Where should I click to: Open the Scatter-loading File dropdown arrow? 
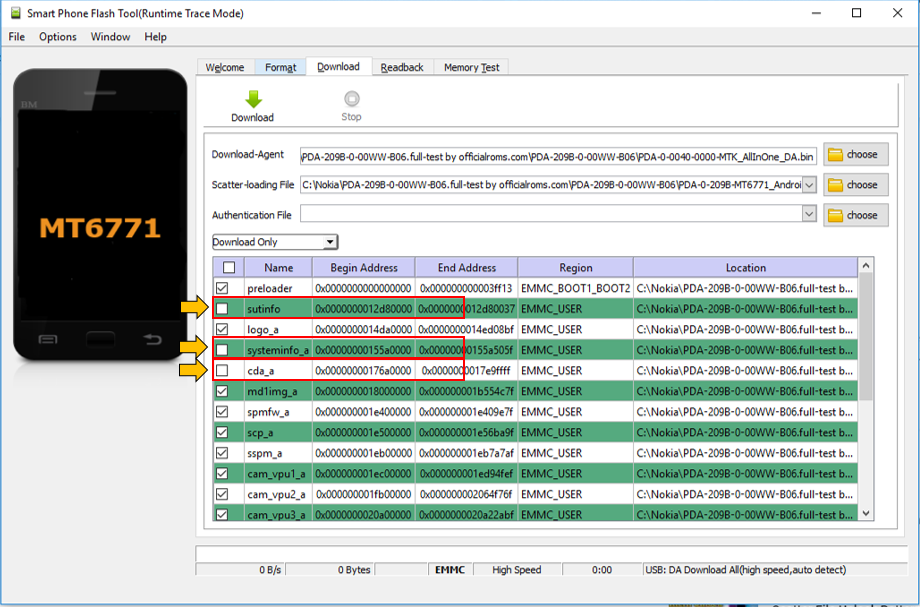[808, 185]
